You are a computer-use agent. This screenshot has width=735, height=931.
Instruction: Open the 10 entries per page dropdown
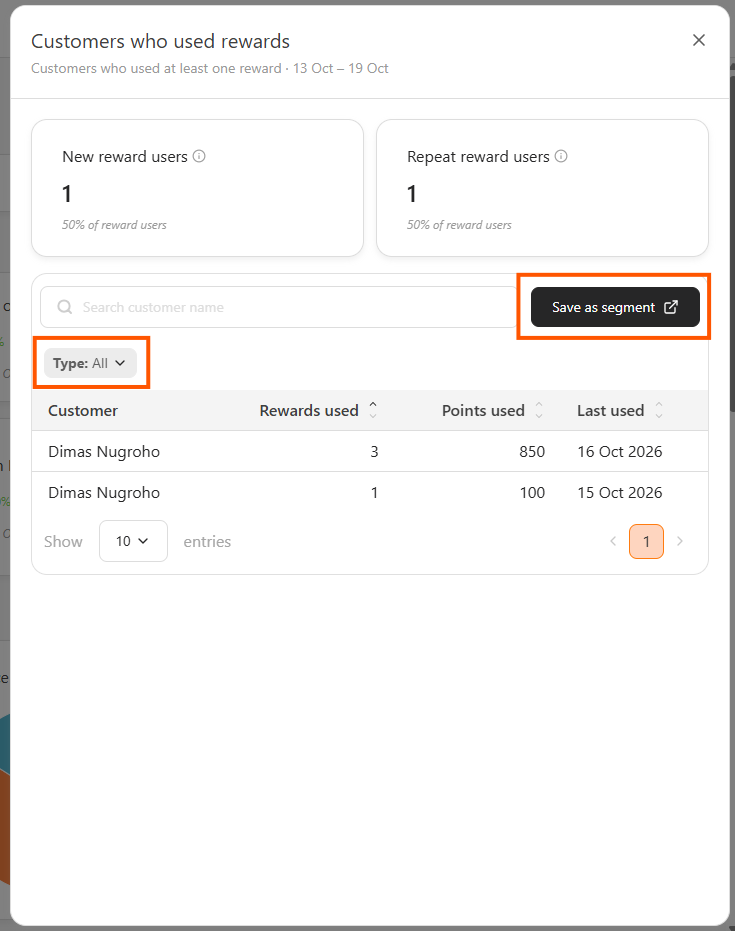tap(133, 541)
